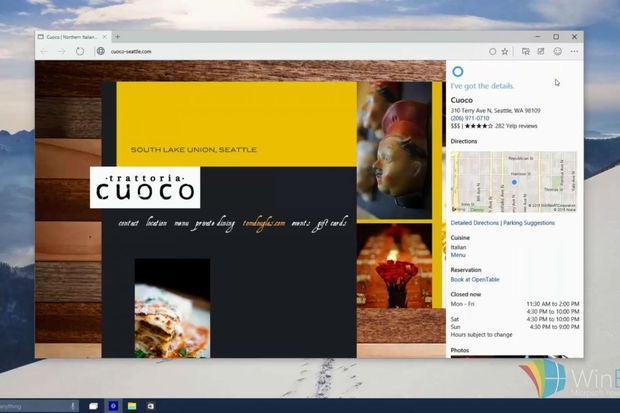Go forward using the browser forward arrow
The image size is (620, 413).
coord(62,51)
